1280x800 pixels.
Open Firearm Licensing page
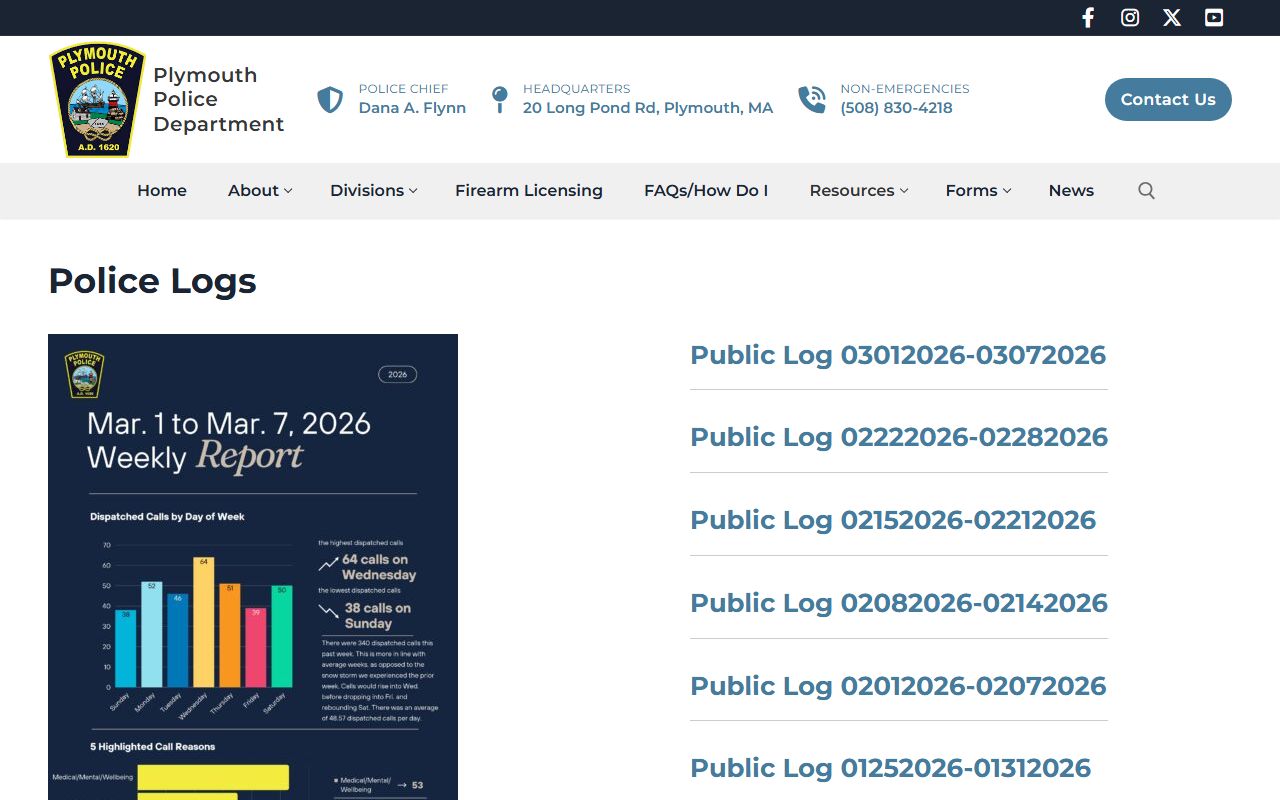pyautogui.click(x=529, y=191)
